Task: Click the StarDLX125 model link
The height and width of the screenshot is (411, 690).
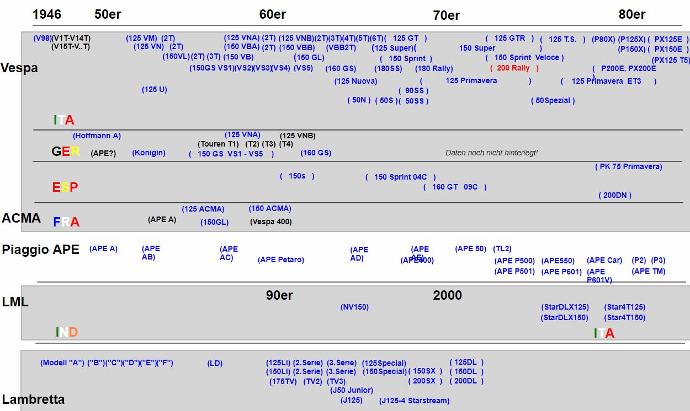Action: (565, 306)
